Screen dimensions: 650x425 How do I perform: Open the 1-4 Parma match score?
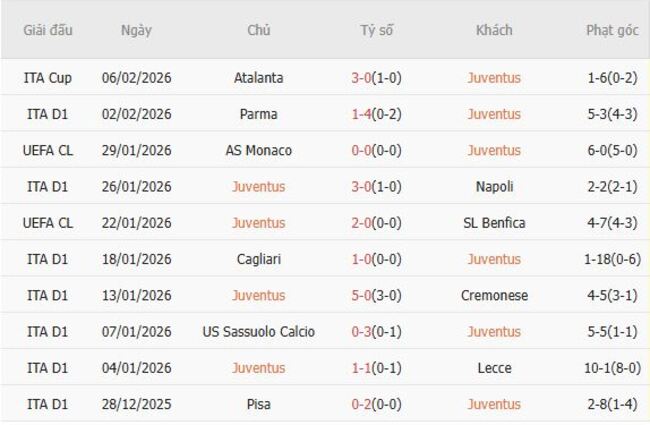362,114
